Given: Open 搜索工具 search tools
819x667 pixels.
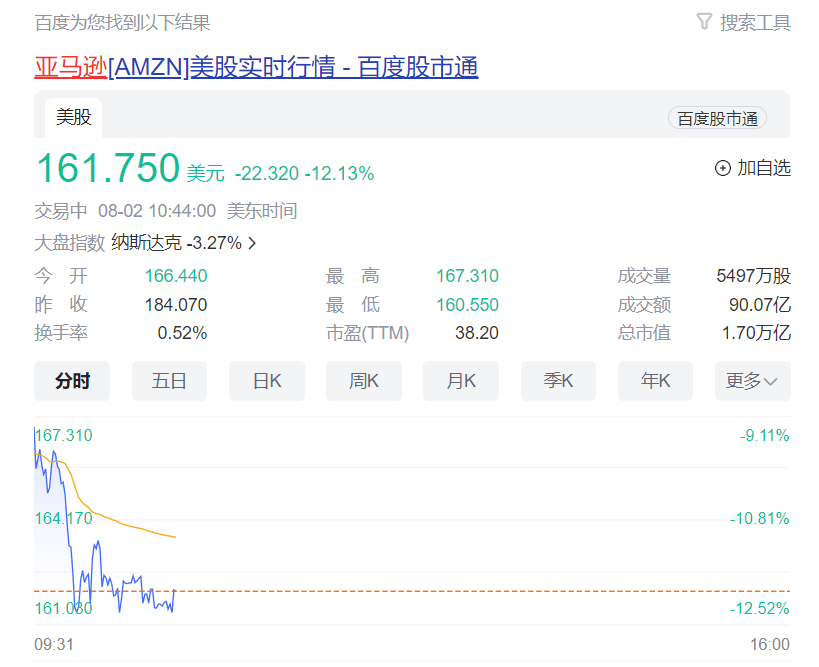Looking at the screenshot, I should tap(755, 22).
